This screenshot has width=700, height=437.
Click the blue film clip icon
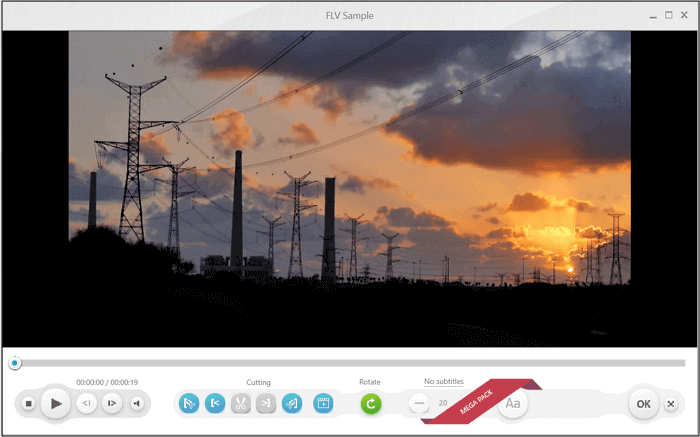point(323,404)
